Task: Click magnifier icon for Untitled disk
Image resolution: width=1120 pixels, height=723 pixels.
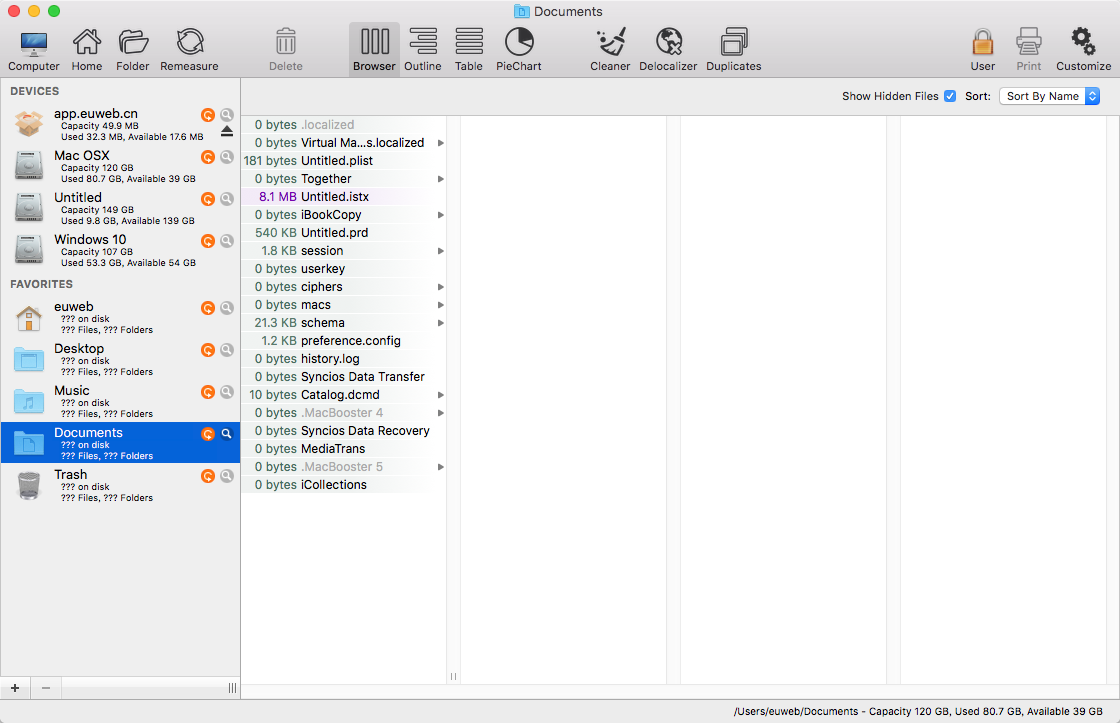Action: pos(226,199)
